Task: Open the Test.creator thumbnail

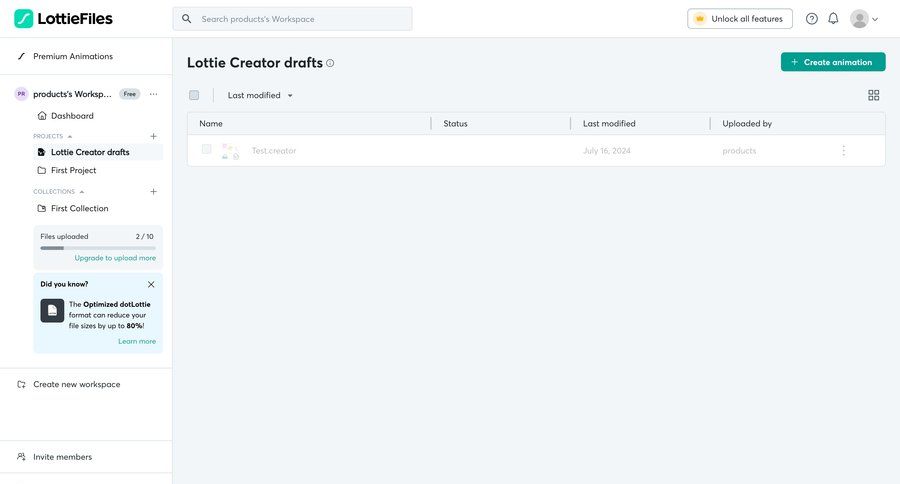Action: (230, 151)
